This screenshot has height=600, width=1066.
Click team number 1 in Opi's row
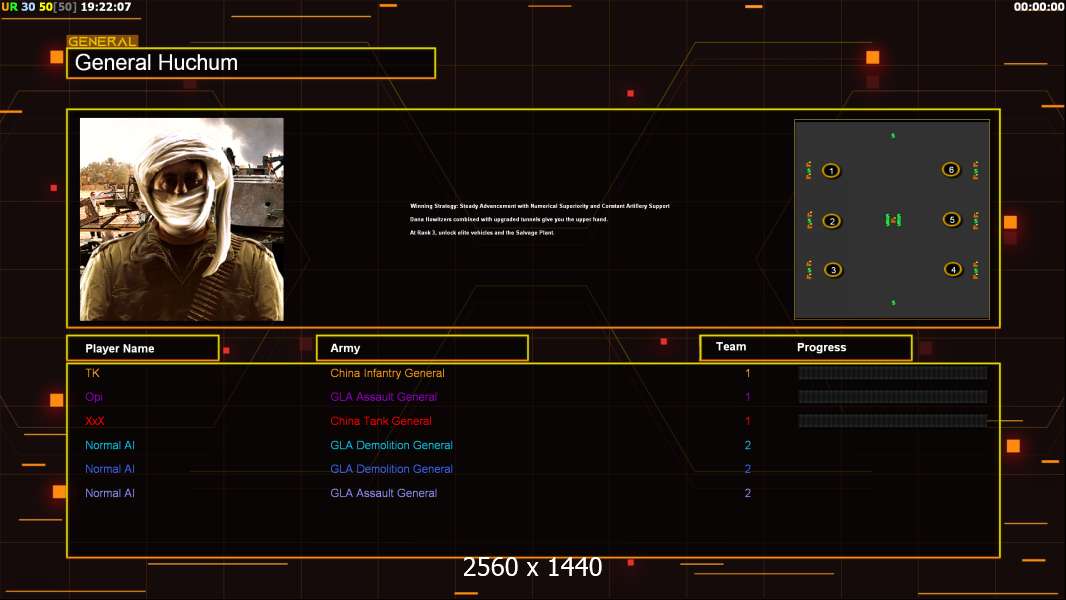point(748,397)
